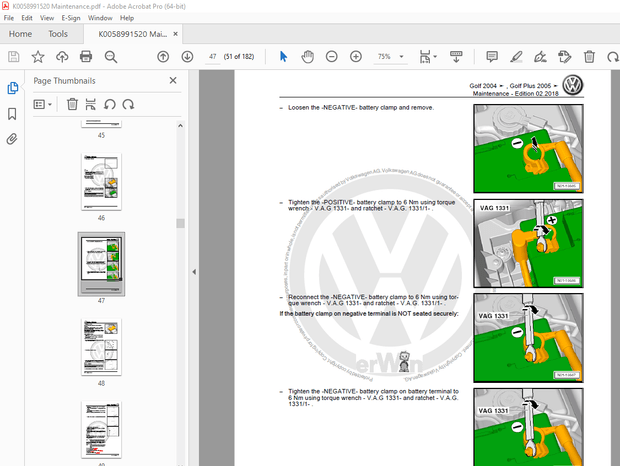
Task: Select the K0058991520 Mai... document tab
Action: pos(132,34)
